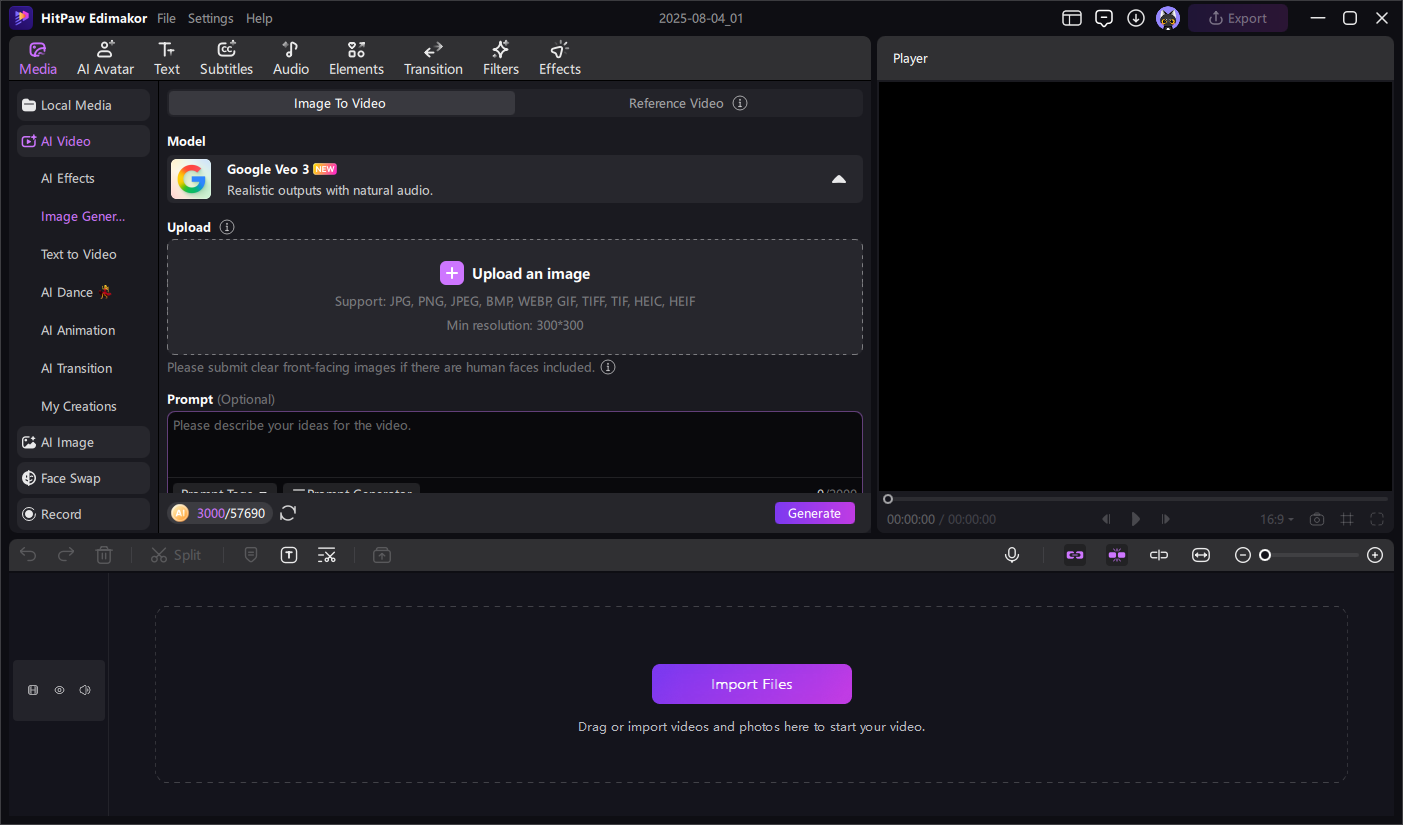
Task: Open the Elements tab
Action: (356, 59)
